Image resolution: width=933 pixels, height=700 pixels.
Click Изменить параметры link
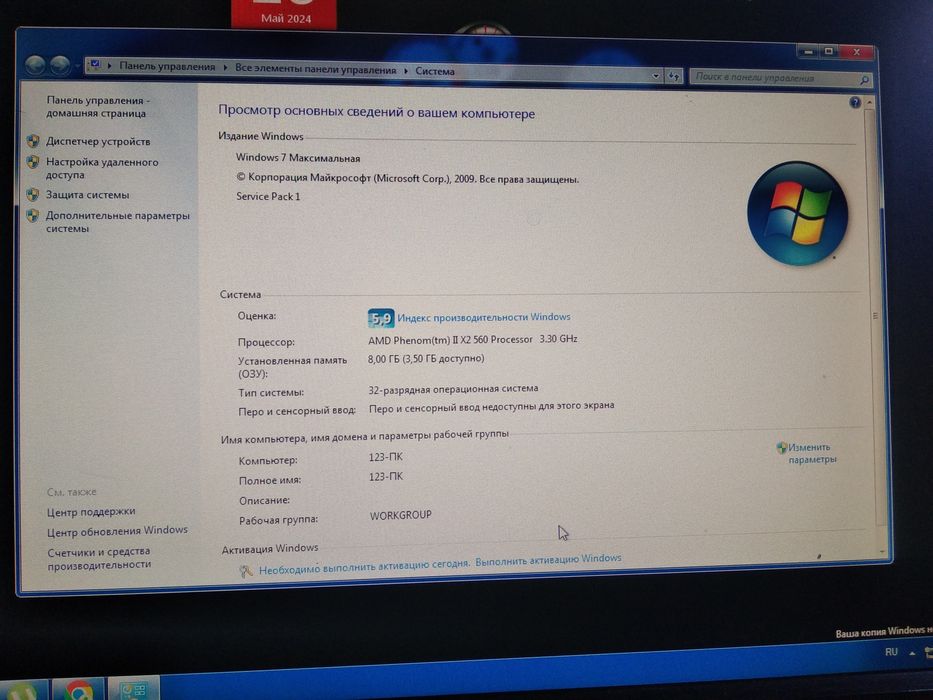812,453
